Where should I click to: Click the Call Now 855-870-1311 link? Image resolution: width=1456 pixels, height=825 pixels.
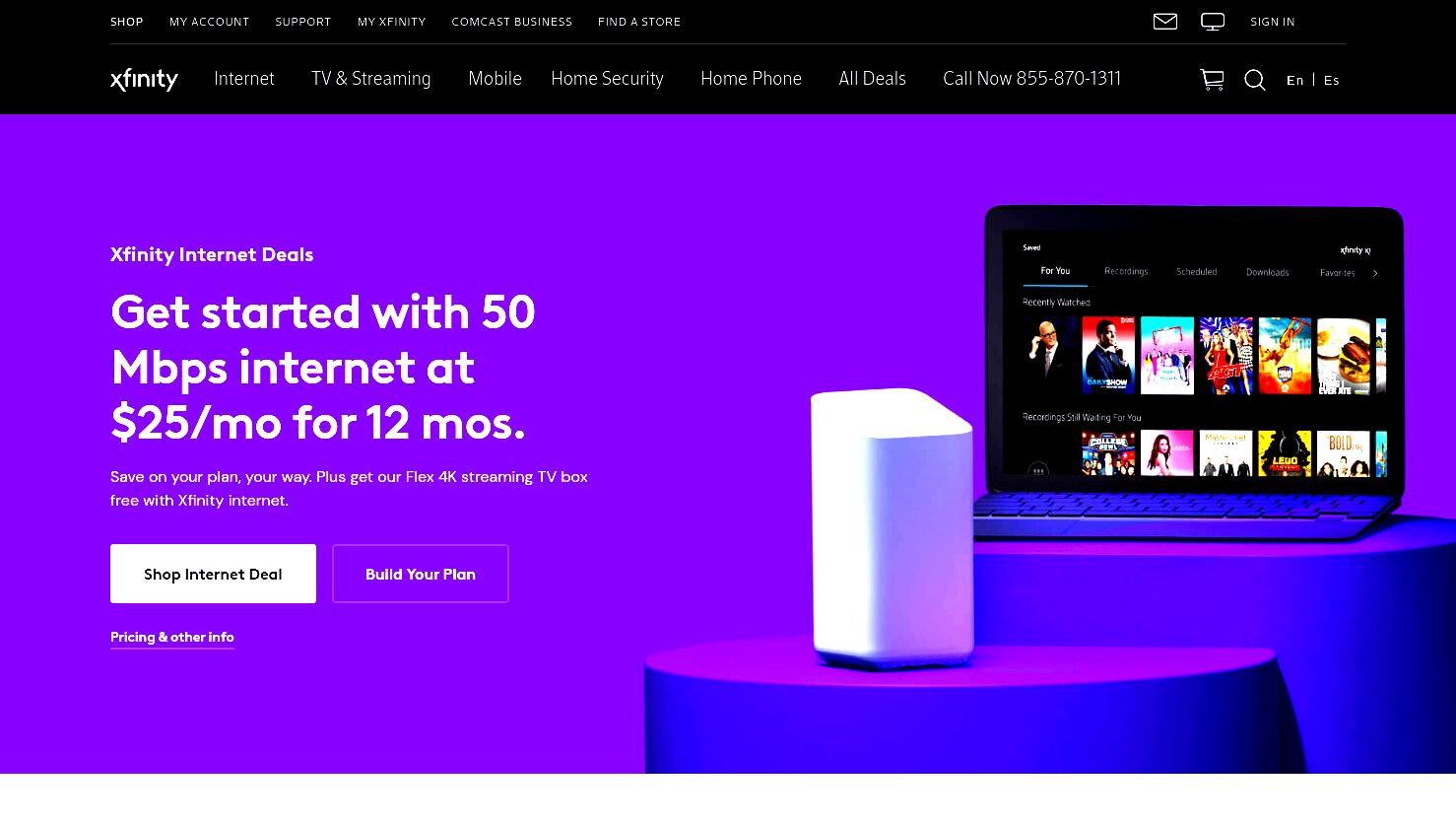coord(1031,79)
